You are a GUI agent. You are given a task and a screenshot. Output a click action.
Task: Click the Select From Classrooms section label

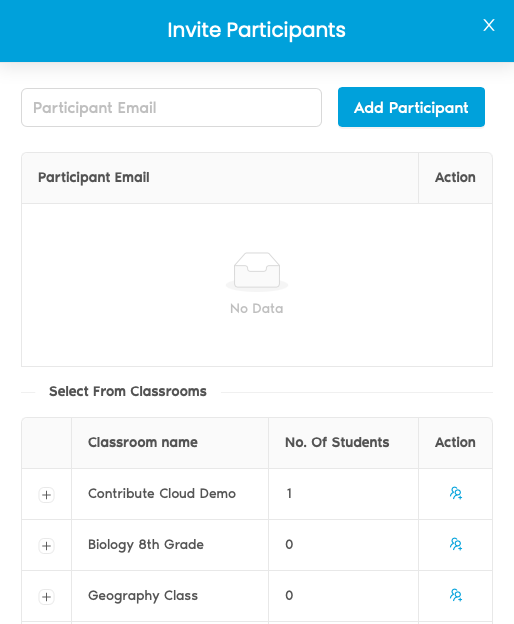point(128,392)
